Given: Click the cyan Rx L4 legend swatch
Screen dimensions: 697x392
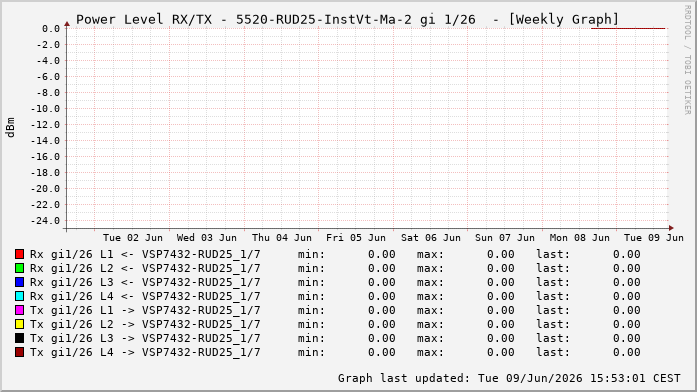Looking at the screenshot, I should pos(19,296).
